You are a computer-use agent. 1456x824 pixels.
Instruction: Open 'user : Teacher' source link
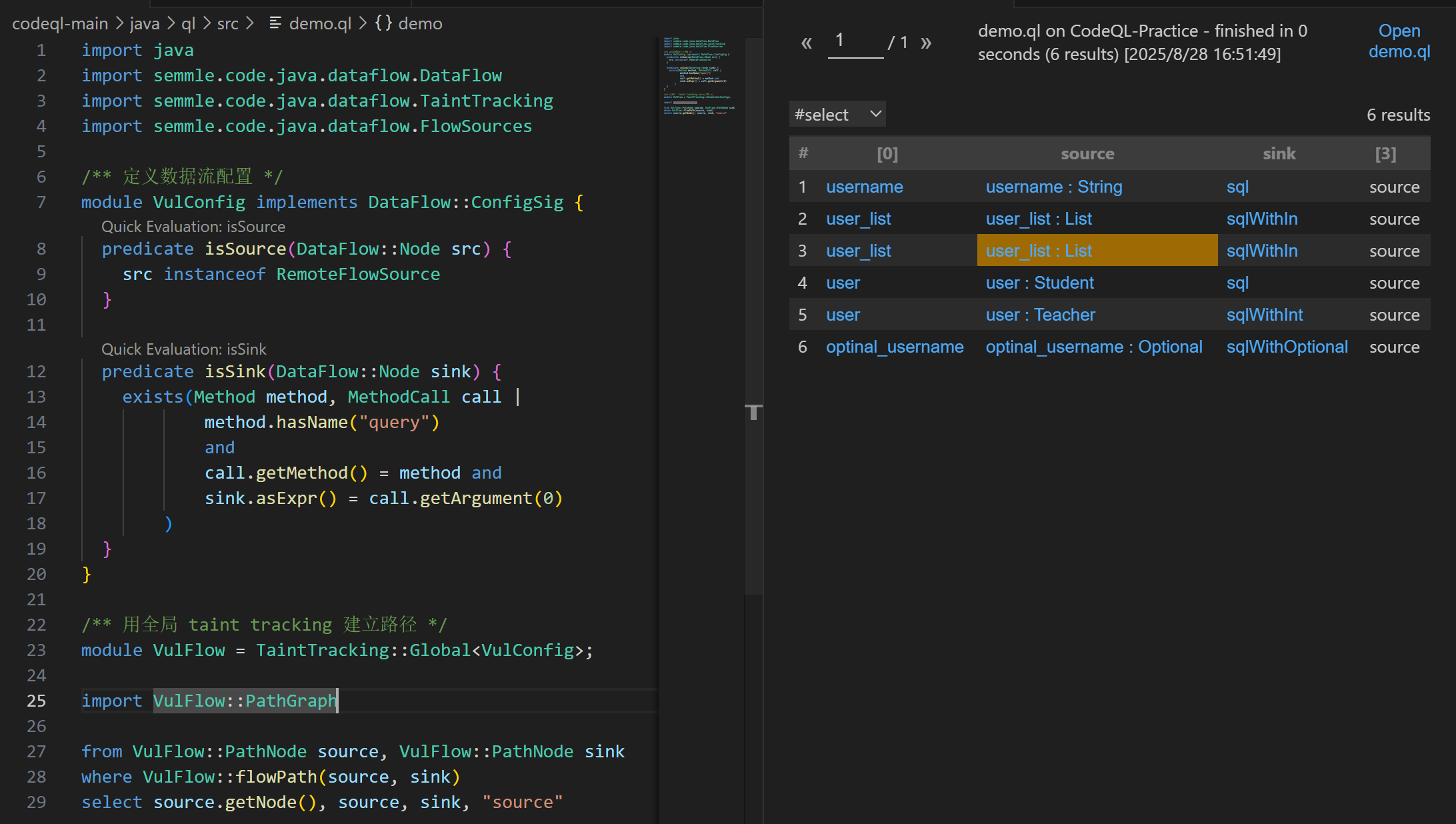click(x=1041, y=315)
